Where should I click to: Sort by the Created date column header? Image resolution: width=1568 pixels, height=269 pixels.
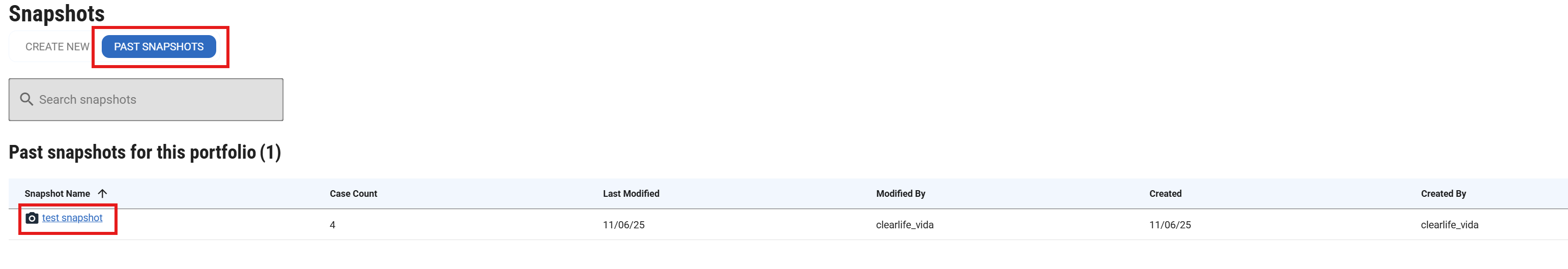pos(1166,194)
